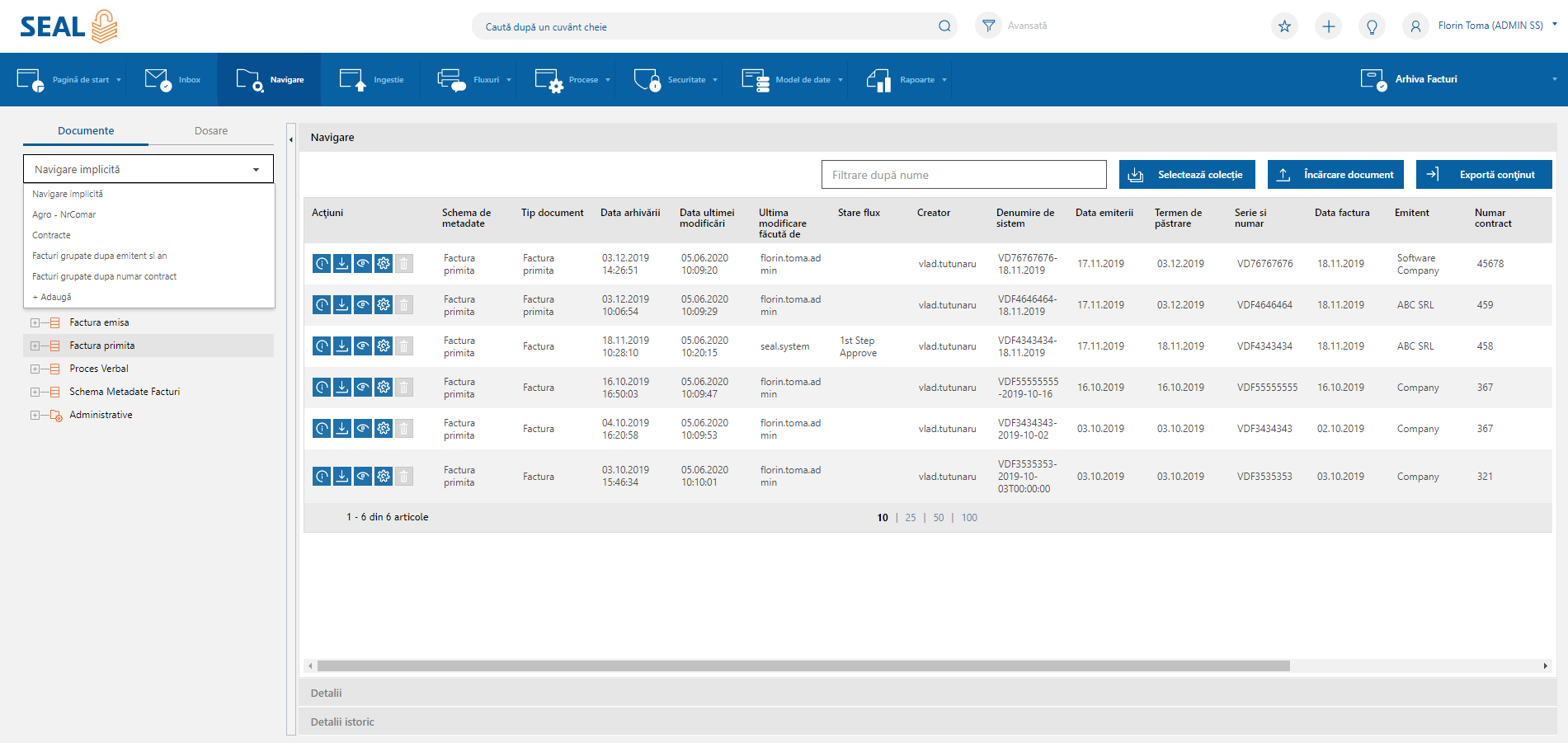Preview VDF55555555 document with eye icon
The height and width of the screenshot is (743, 1568).
tap(363, 388)
